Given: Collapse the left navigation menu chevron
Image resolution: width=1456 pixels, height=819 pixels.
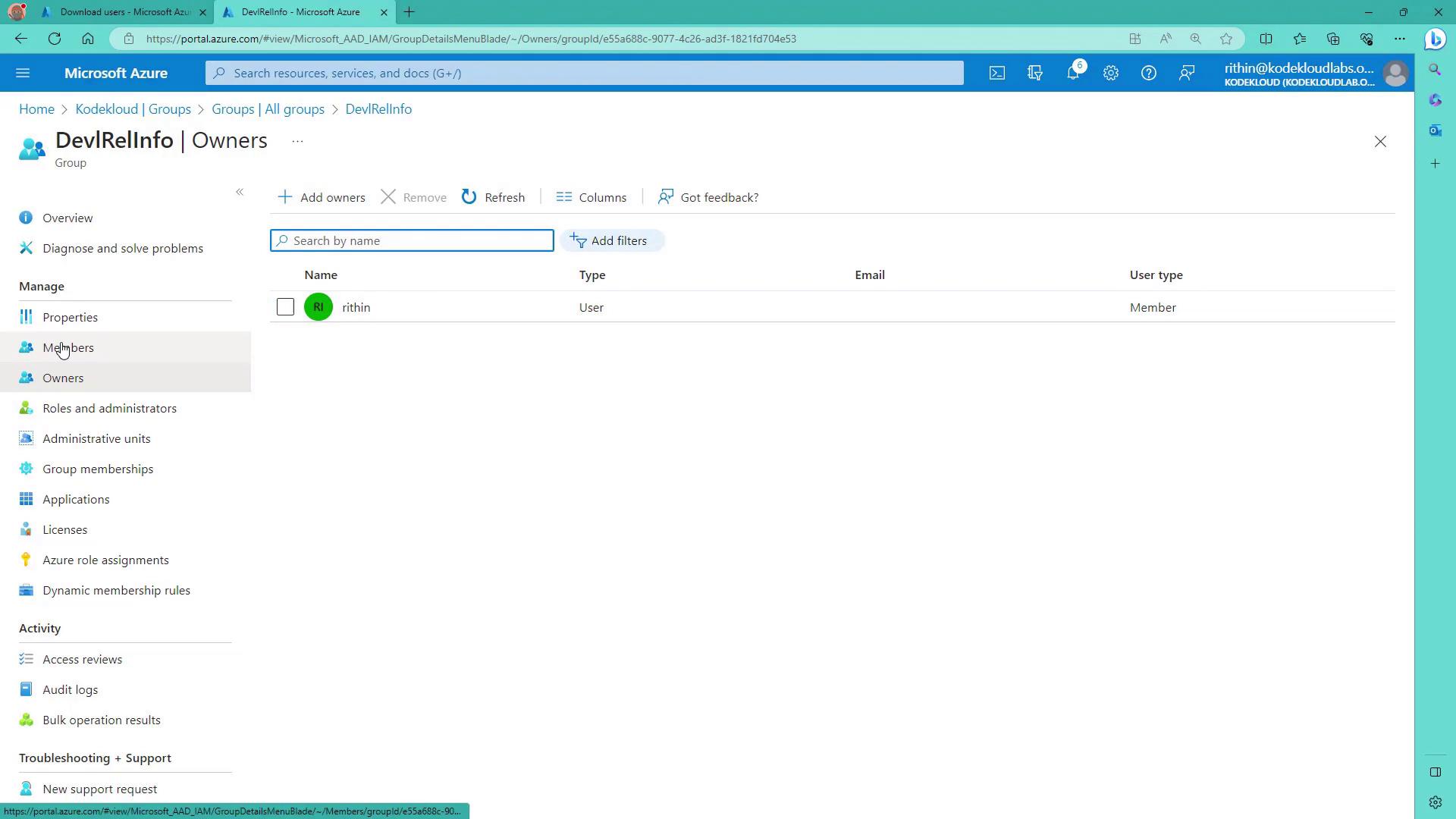Looking at the screenshot, I should point(240,192).
